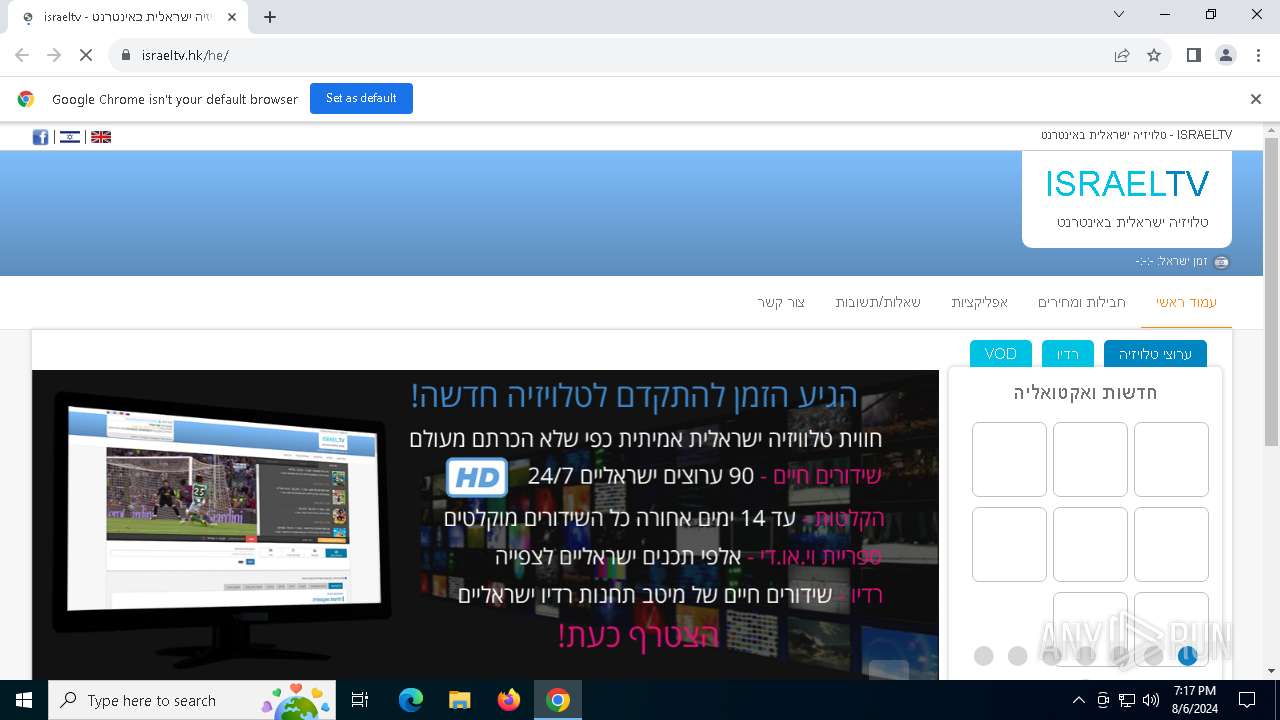Open שאלות/תשובות FAQ menu item
This screenshot has height=720, width=1280.
[878, 302]
